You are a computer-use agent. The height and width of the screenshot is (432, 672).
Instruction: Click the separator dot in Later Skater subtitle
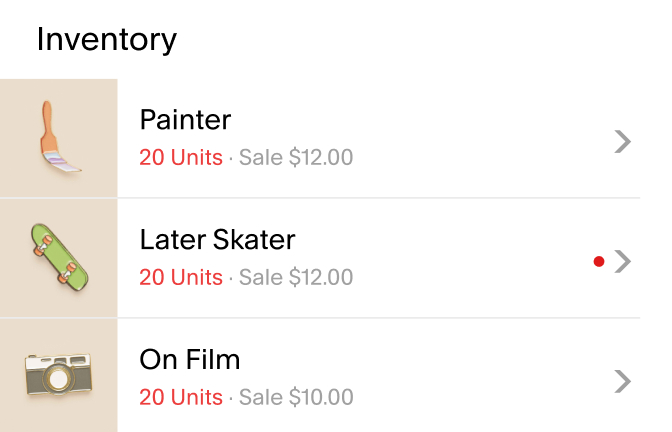[231, 279]
